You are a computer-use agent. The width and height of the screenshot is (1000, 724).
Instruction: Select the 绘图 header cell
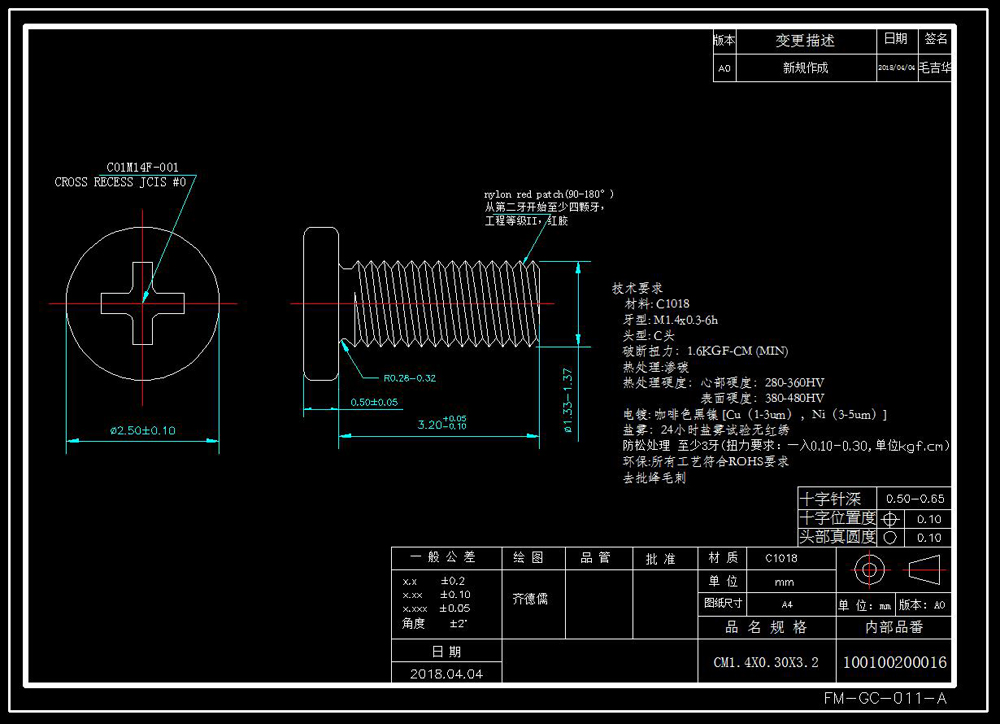pos(534,558)
